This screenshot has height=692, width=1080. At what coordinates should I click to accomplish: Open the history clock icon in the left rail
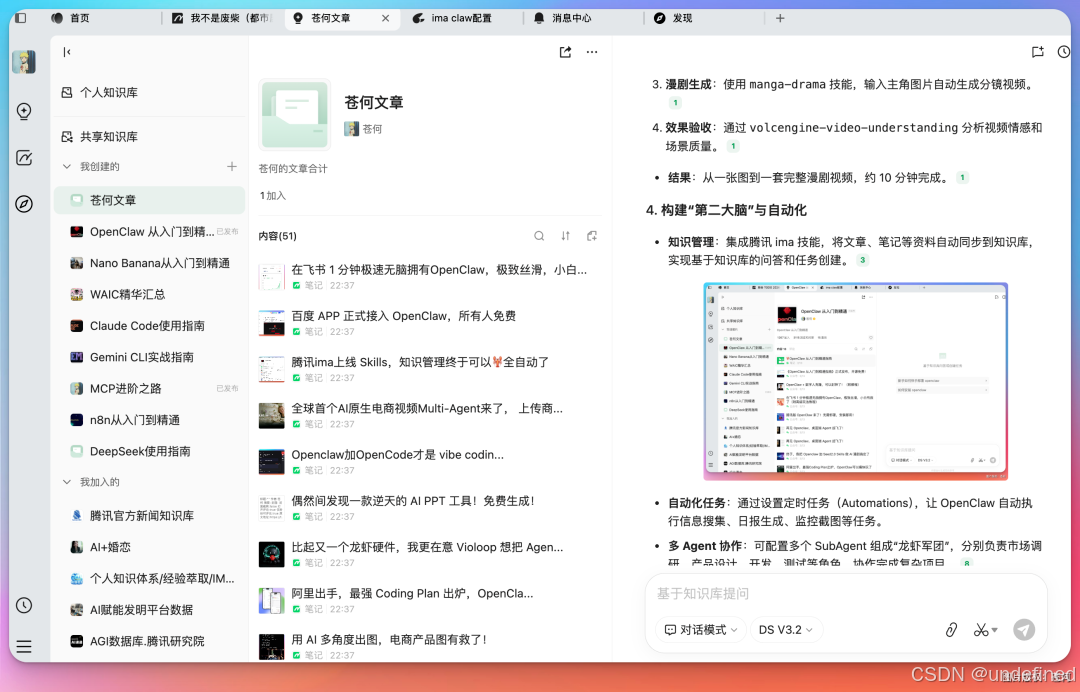coord(24,605)
